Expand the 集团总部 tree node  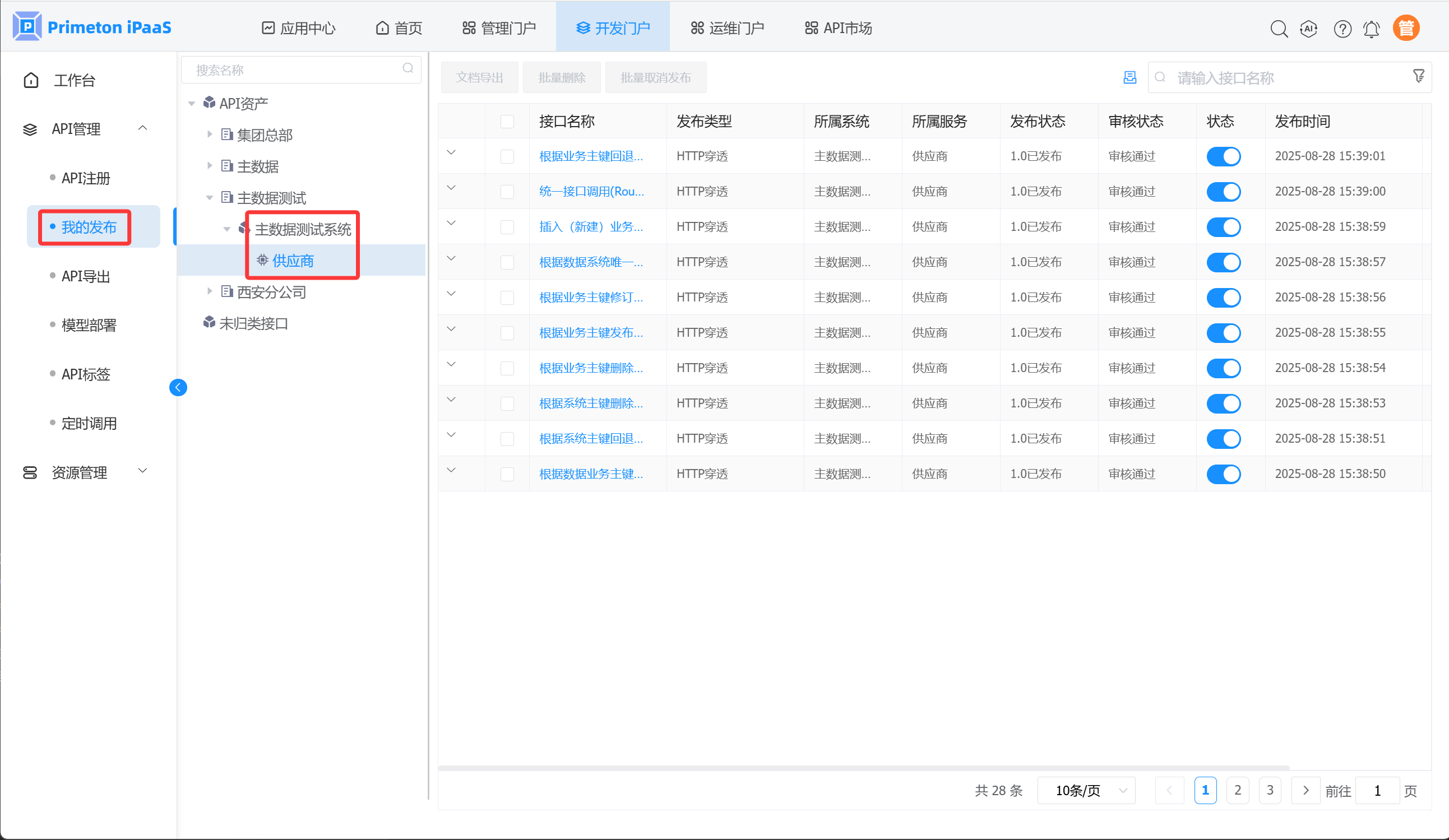tap(210, 134)
